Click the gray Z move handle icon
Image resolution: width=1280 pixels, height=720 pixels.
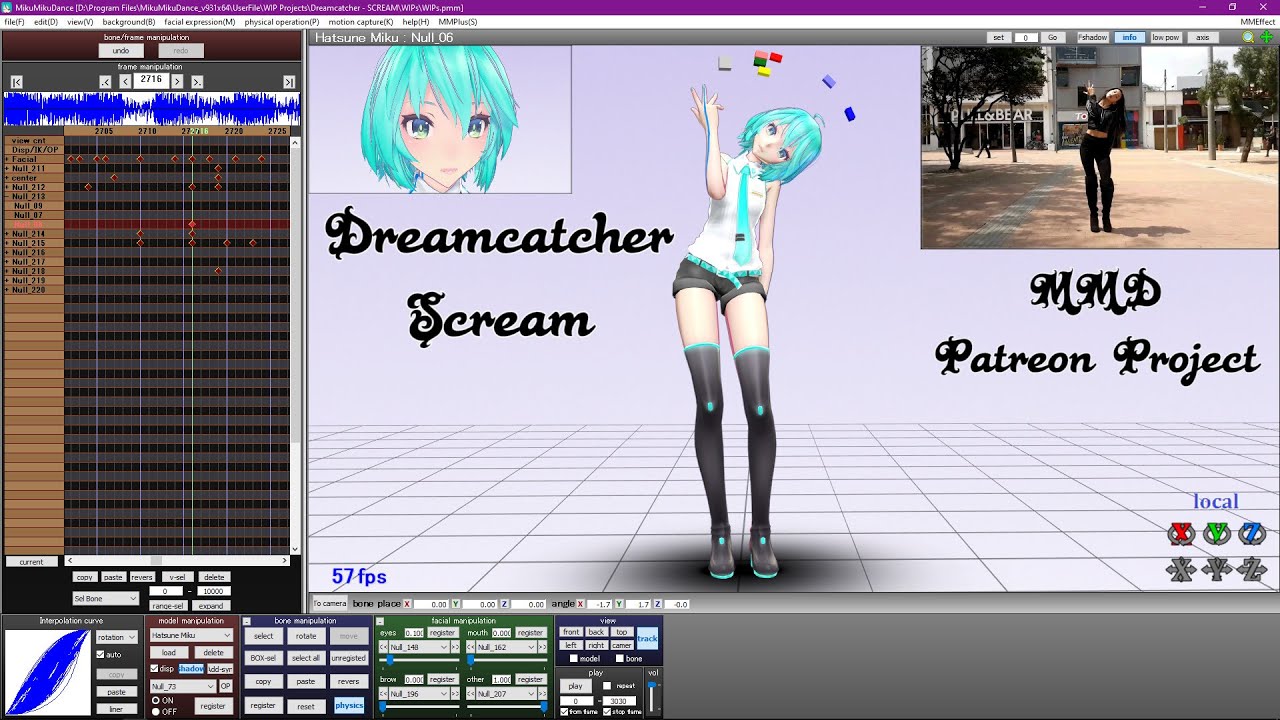pyautogui.click(x=1252, y=570)
